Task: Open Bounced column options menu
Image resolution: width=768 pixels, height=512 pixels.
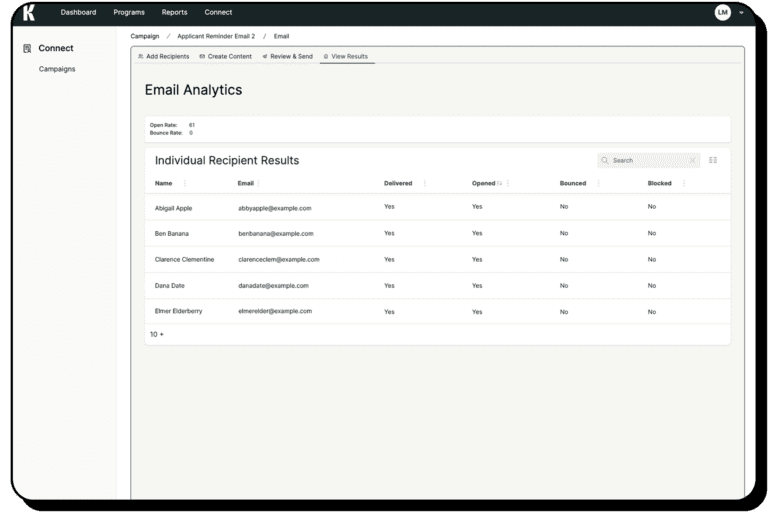Action: click(599, 183)
